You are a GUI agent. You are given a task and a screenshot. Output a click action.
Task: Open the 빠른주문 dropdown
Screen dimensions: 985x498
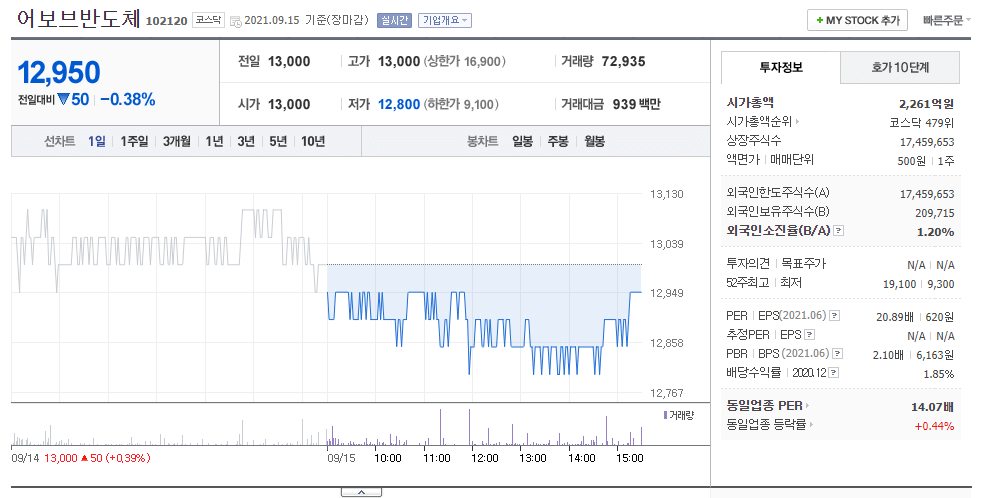(946, 21)
